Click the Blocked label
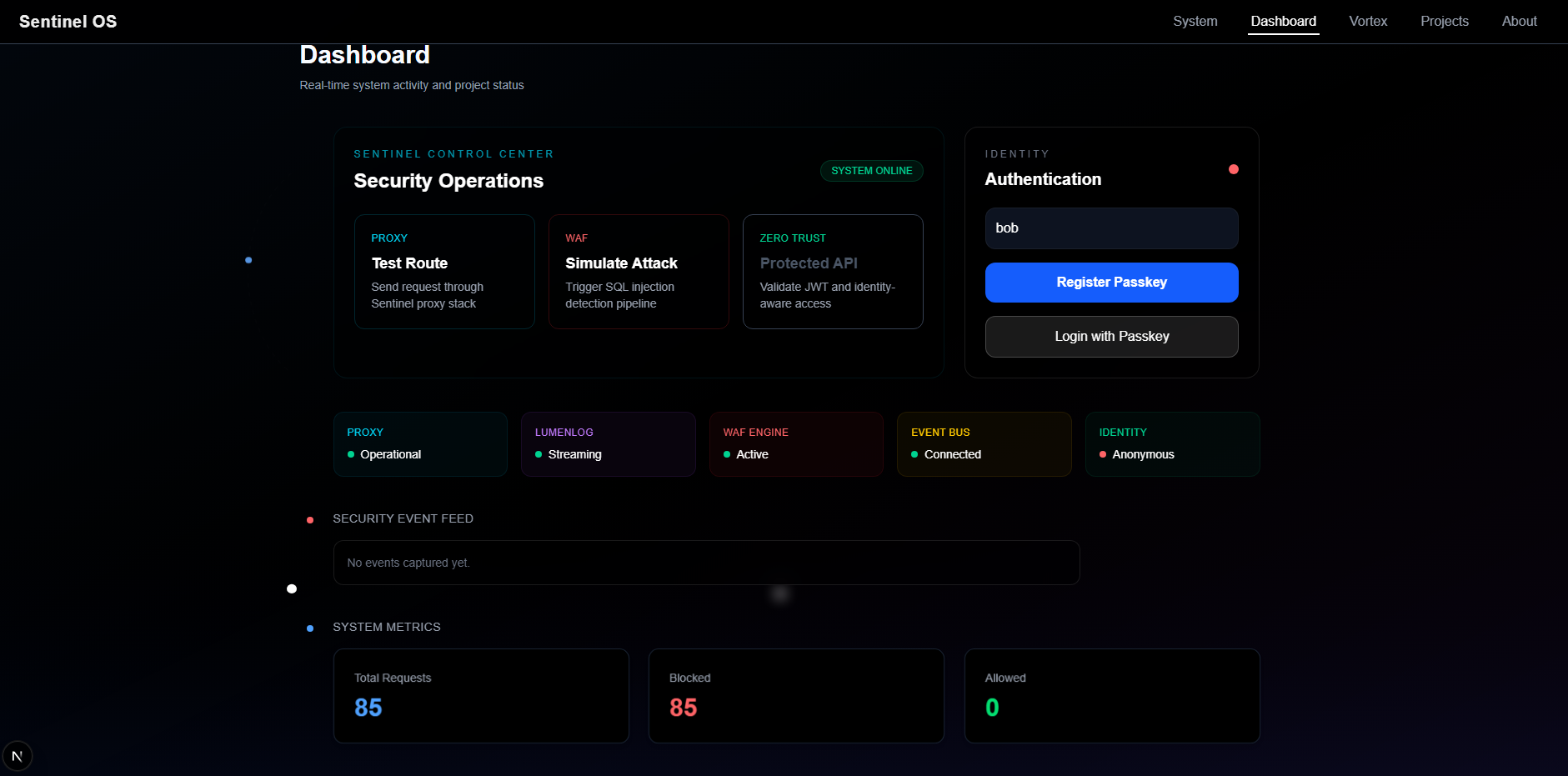The image size is (1568, 776). pyautogui.click(x=689, y=678)
